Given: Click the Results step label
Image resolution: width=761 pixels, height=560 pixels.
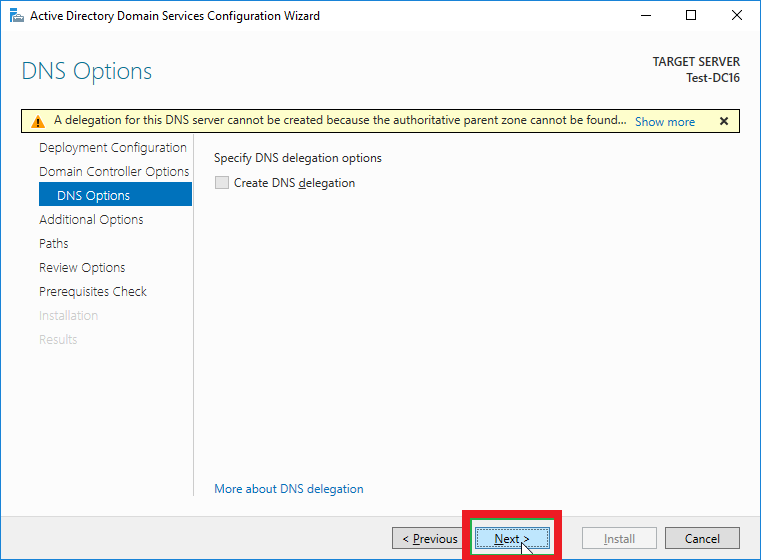Looking at the screenshot, I should (58, 339).
